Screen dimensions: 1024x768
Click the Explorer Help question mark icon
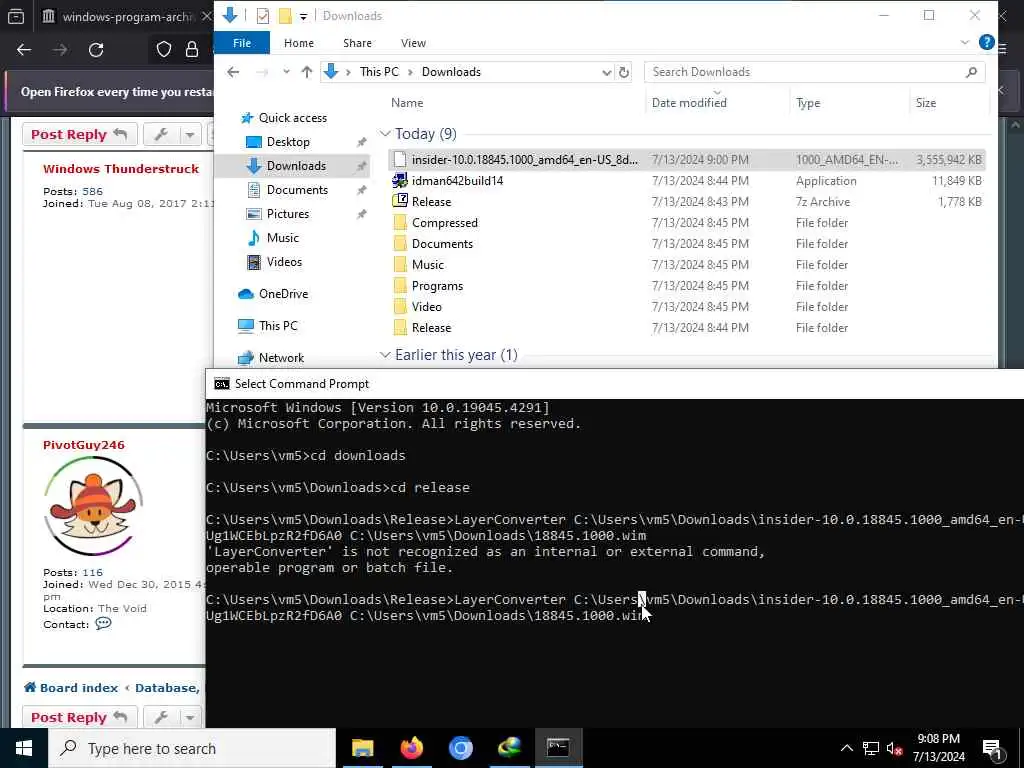[987, 42]
